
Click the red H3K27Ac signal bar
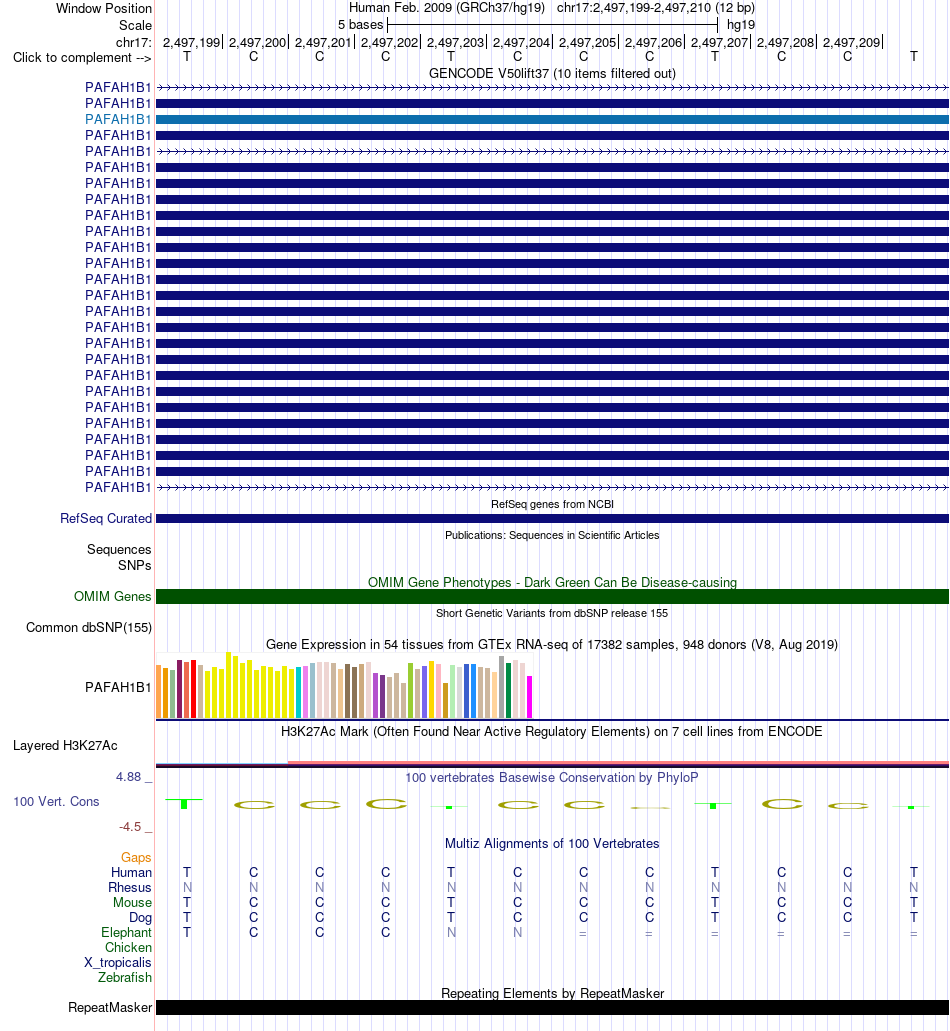pyautogui.click(x=618, y=763)
